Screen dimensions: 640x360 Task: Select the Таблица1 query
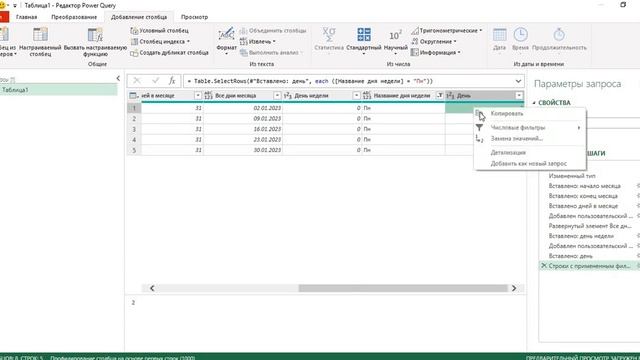[58, 90]
